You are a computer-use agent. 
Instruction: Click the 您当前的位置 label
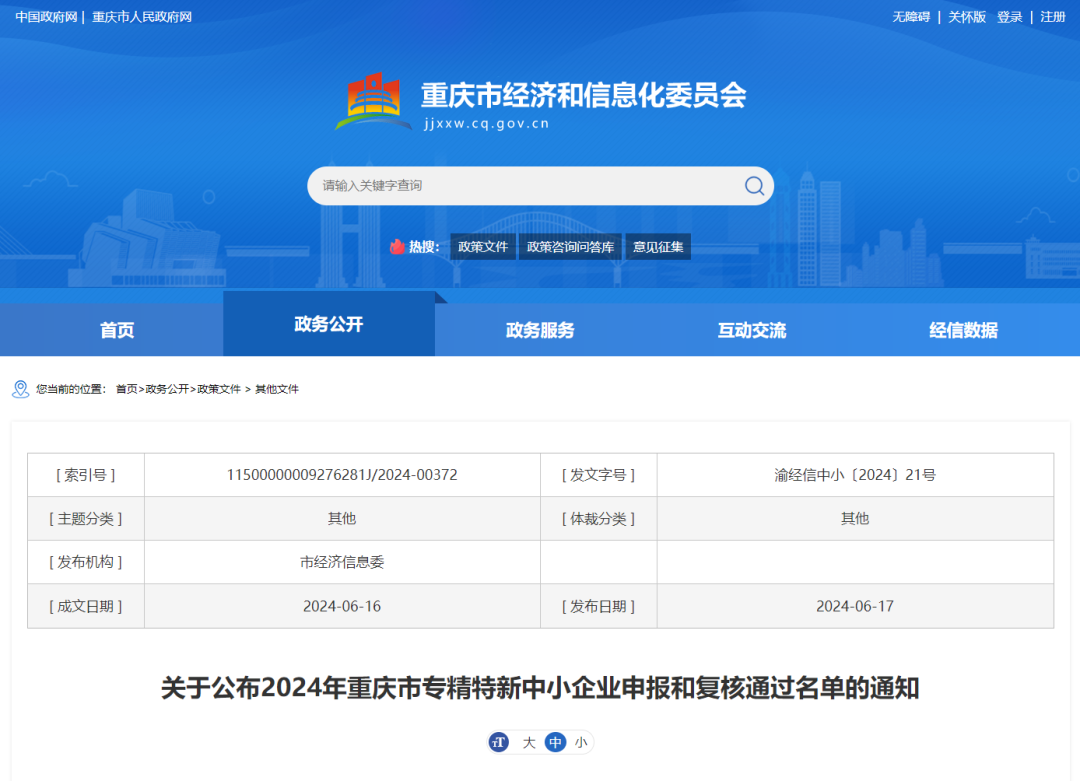tap(71, 389)
